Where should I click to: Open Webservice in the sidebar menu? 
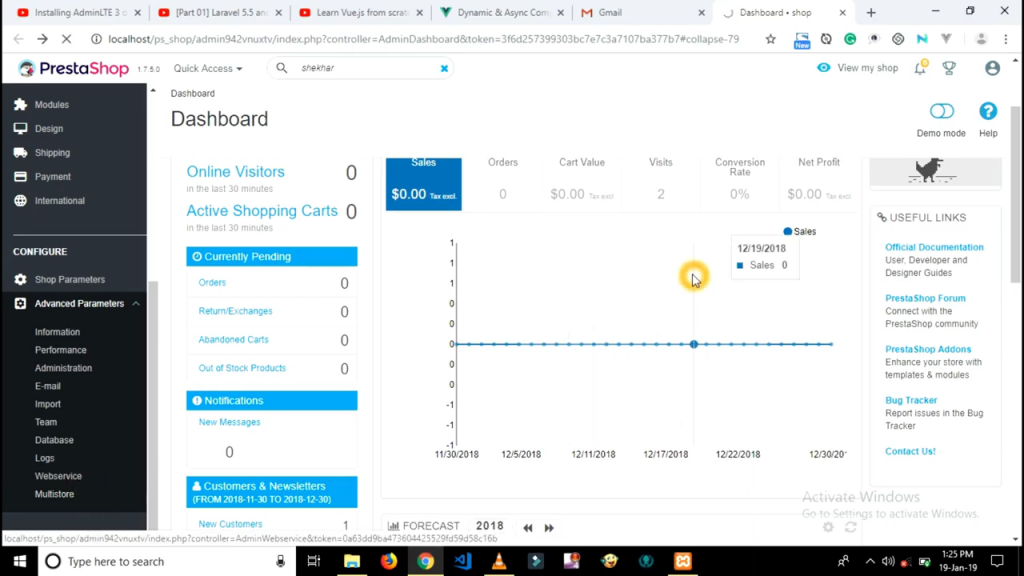tap(58, 476)
